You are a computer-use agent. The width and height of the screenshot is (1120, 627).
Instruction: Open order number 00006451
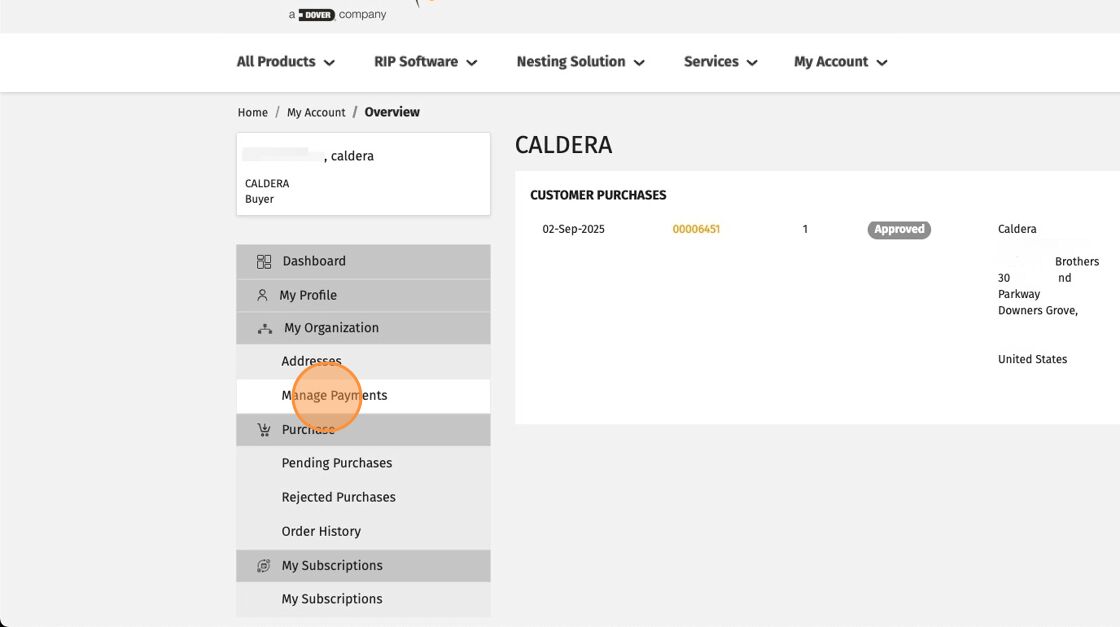[696, 229]
